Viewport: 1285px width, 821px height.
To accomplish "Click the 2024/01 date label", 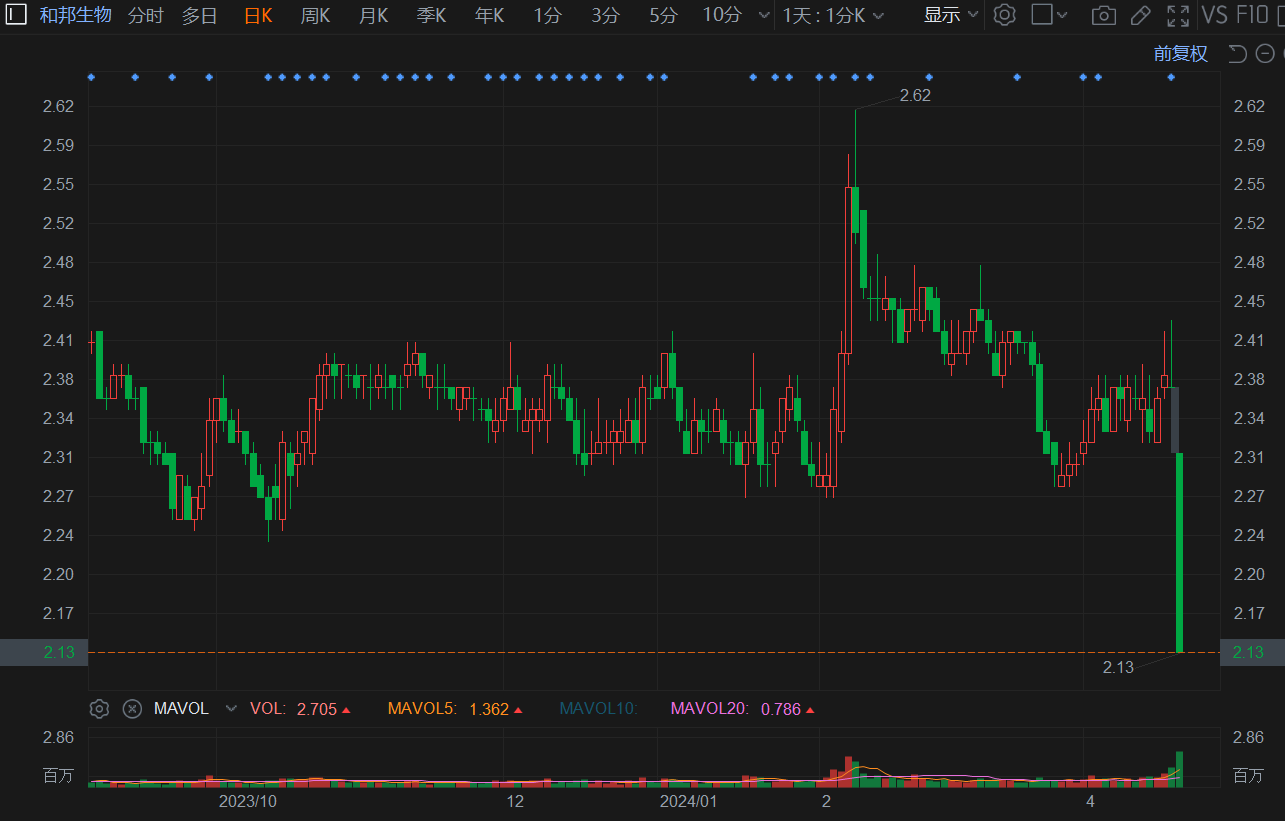I will (688, 802).
